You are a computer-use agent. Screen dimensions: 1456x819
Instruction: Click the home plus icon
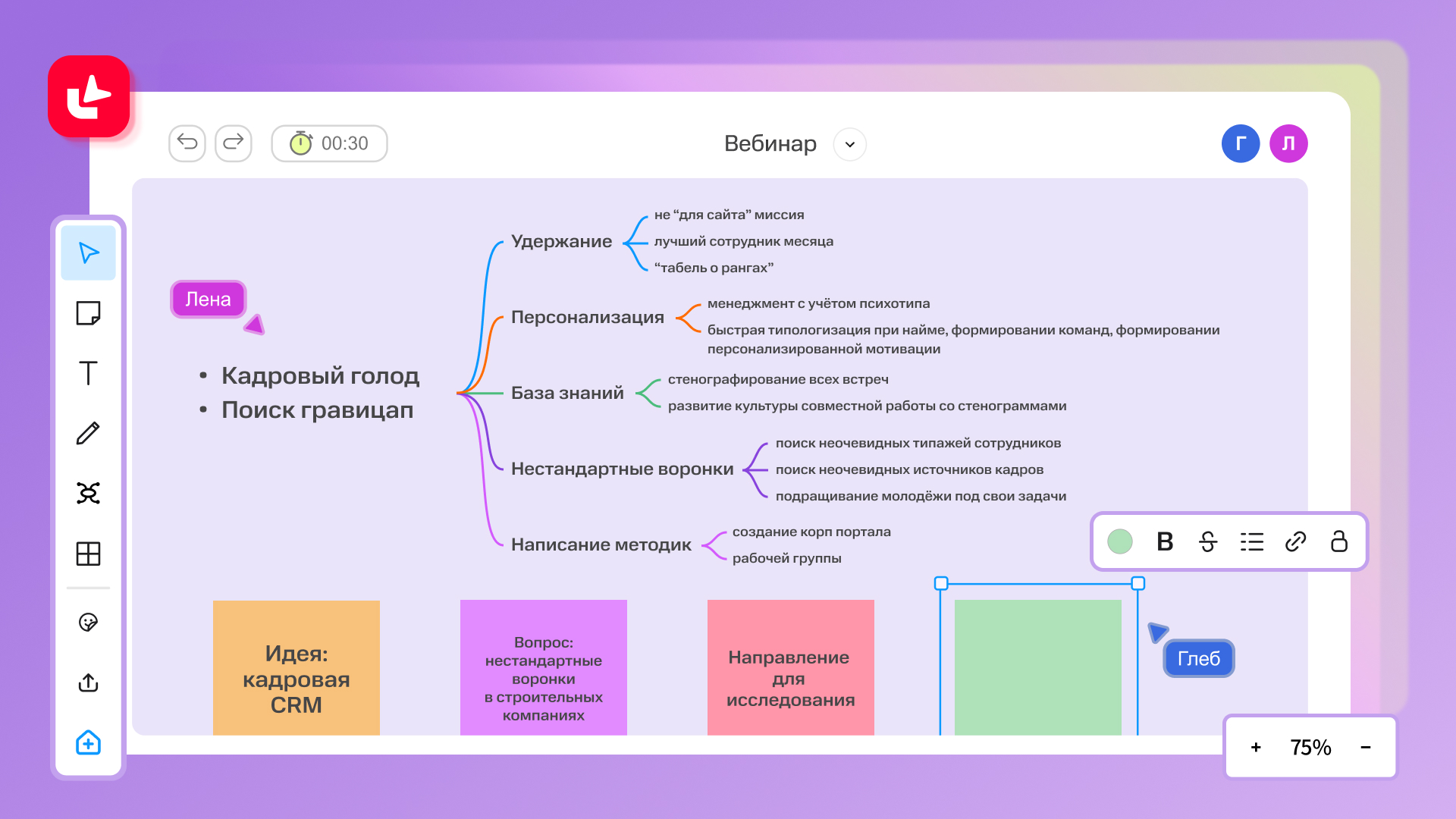coord(88,742)
